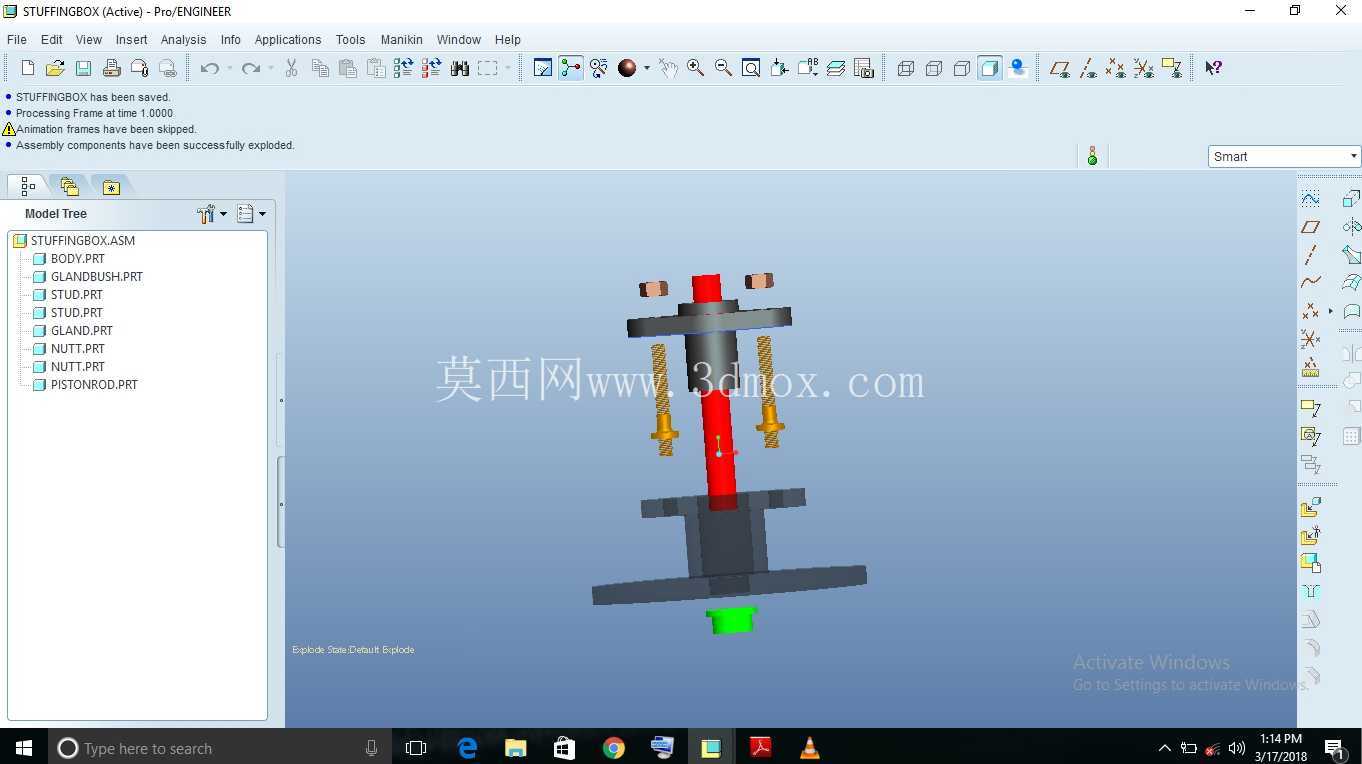Toggle Spin Center display

click(571, 68)
